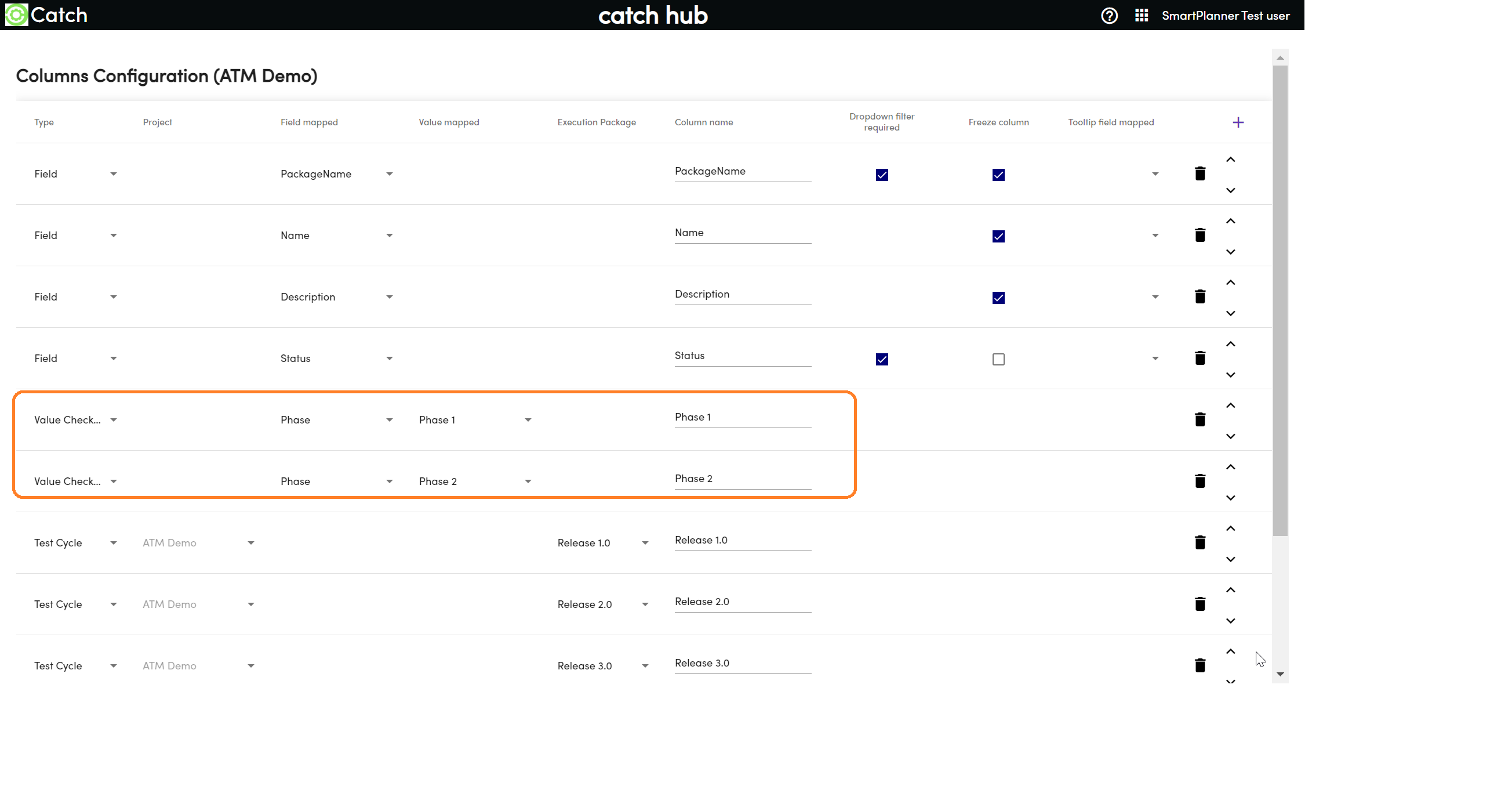This screenshot has height=804, width=1512.
Task: Click the catch hub title link
Action: pyautogui.click(x=652, y=15)
